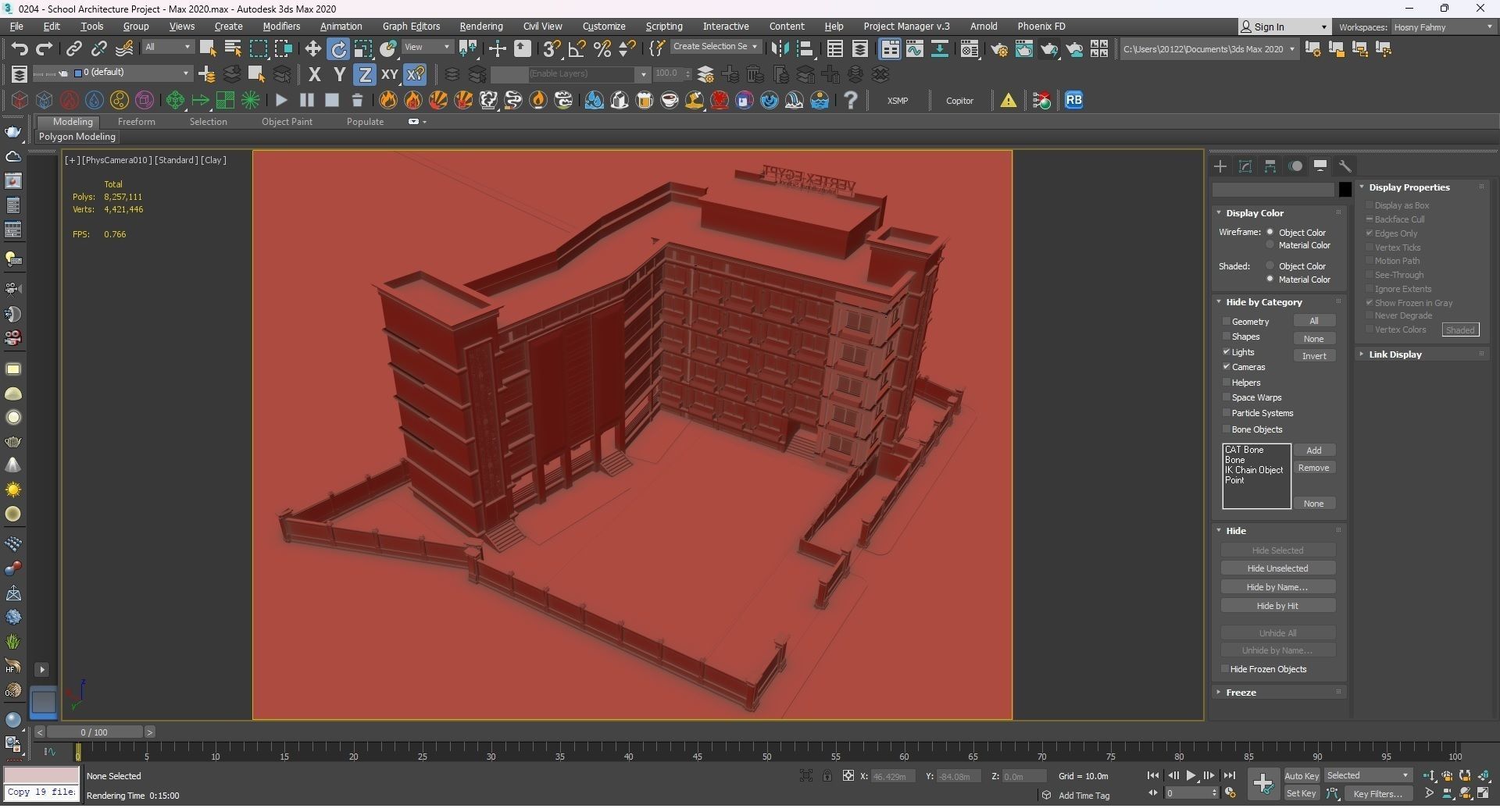Activate the Select and Rotate tool
Screen dimensions: 1500x812
338,49
